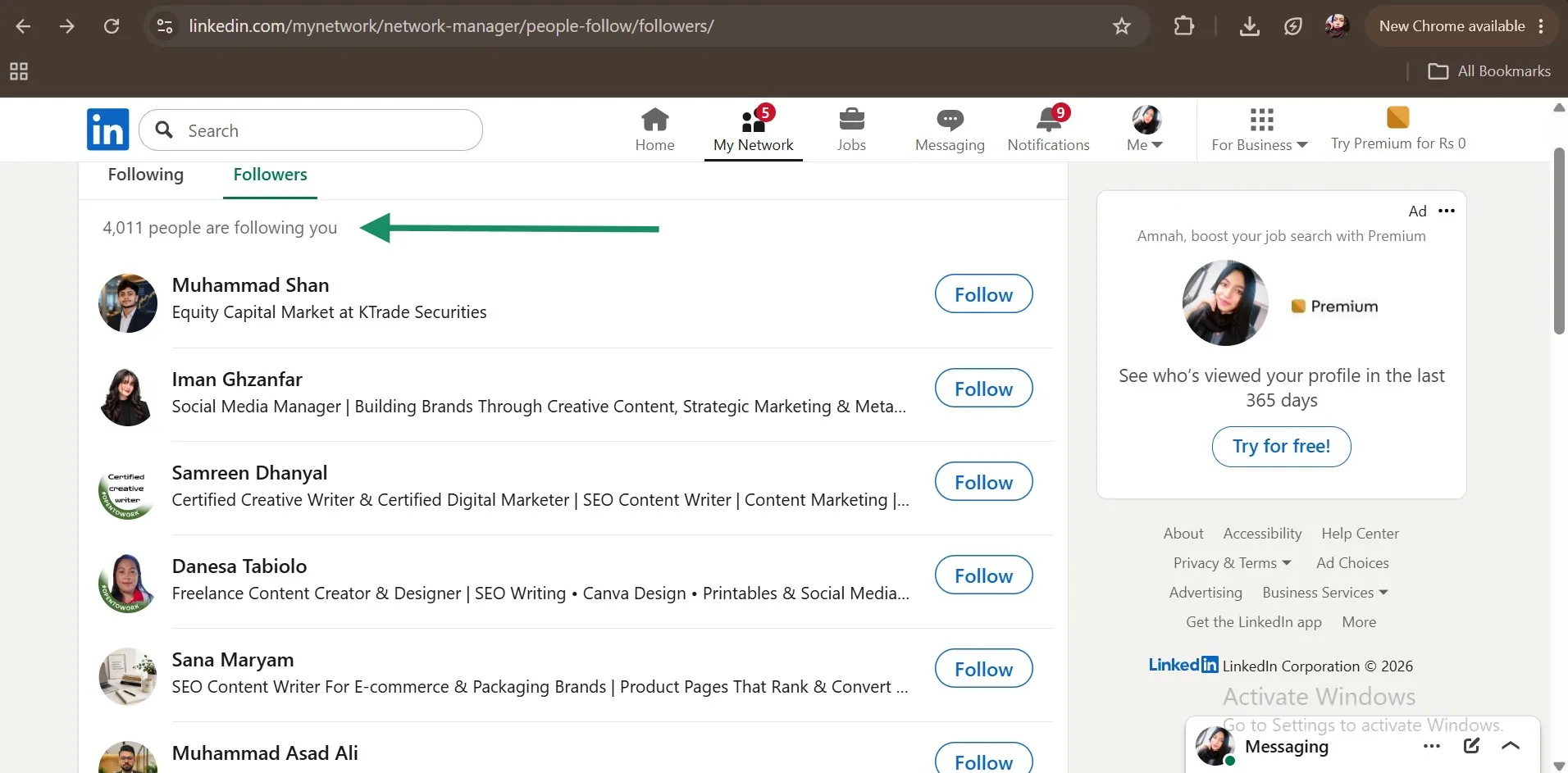Open Chrome downloads icon
The image size is (1568, 773).
1249,26
